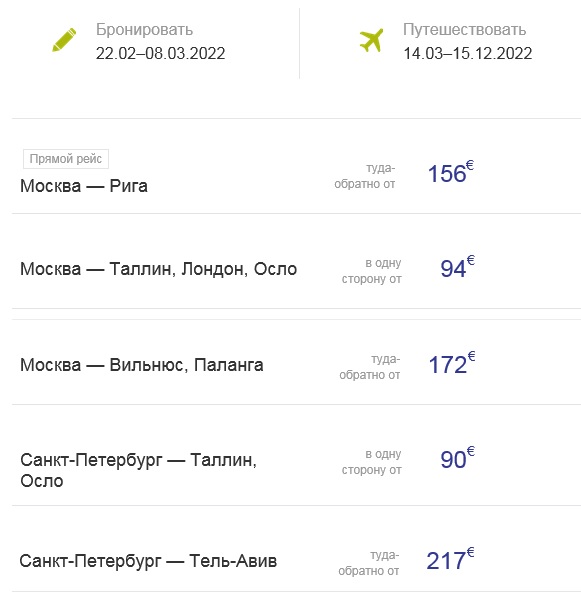Image resolution: width=581 pixels, height=599 pixels.
Task: Click the 172€ round-trip price
Action: (x=452, y=363)
